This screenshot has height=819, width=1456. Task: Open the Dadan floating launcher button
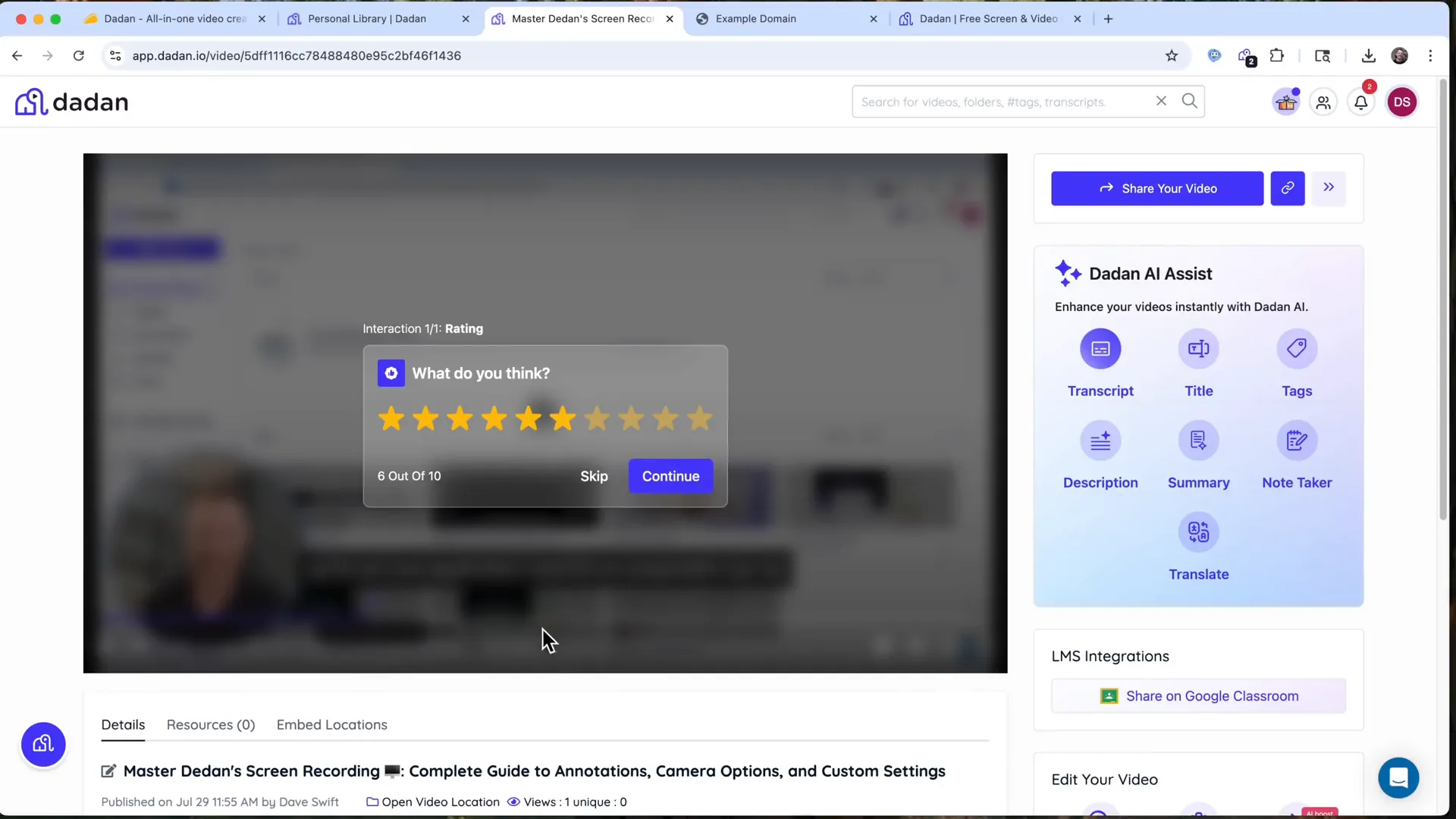(x=43, y=744)
